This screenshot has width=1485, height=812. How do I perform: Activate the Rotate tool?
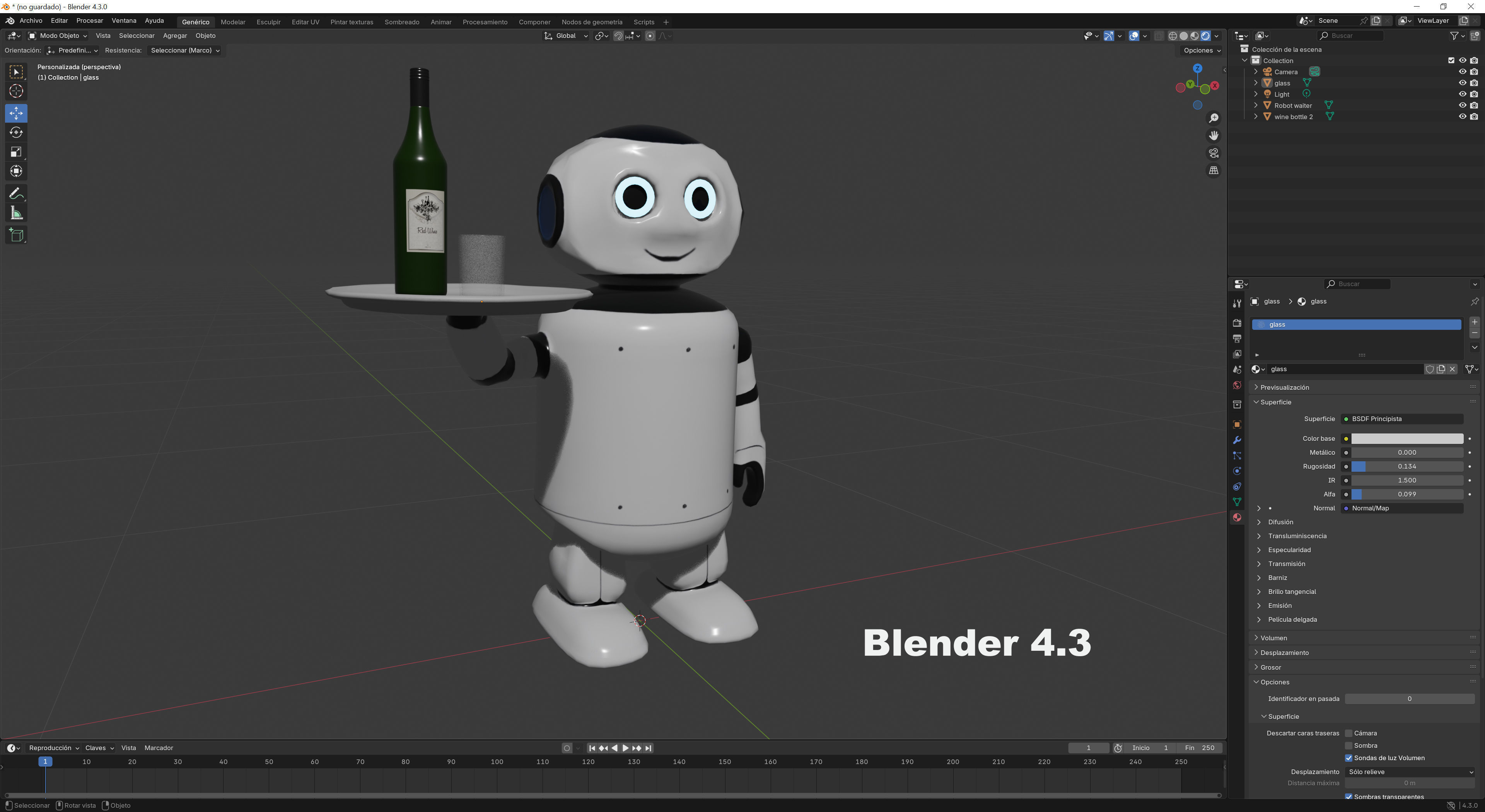[x=16, y=133]
